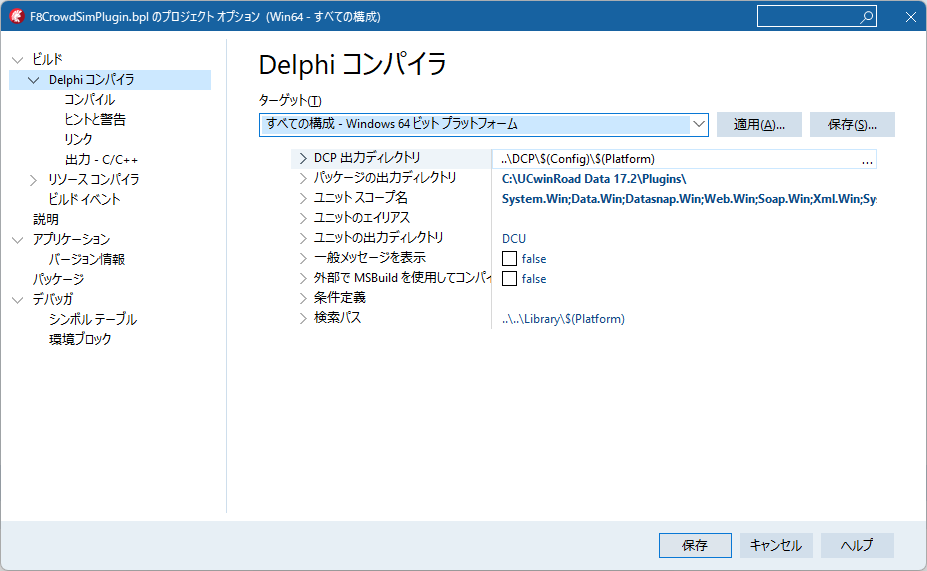Expand the 検索パス property row
Viewport: 927px width, 571px height.
click(304, 318)
